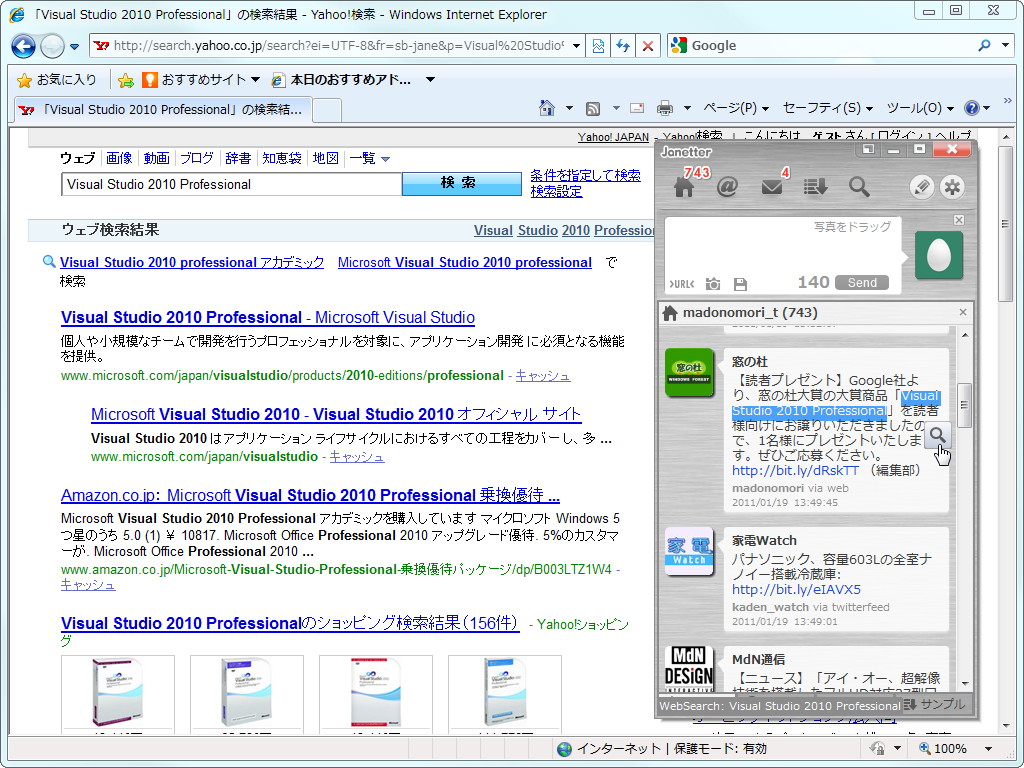The image size is (1024, 768).
Task: Open お気に入り favorites button
Action: click(x=57, y=80)
